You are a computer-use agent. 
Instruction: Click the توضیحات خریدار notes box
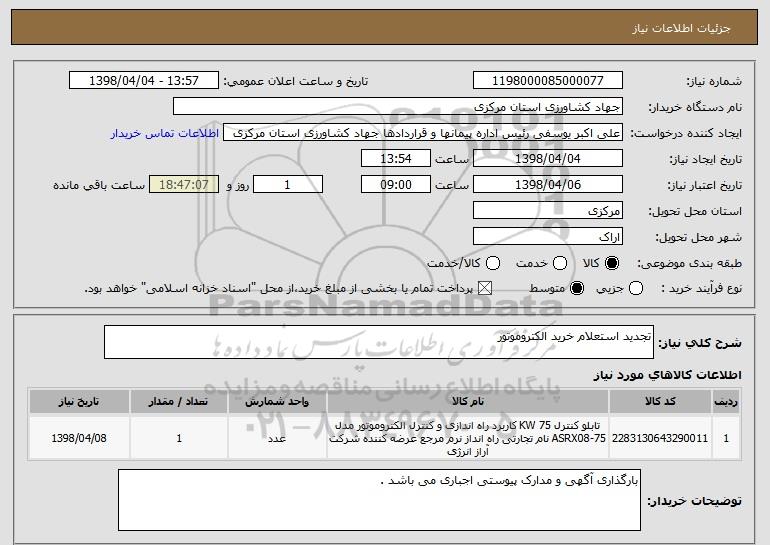pyautogui.click(x=379, y=500)
